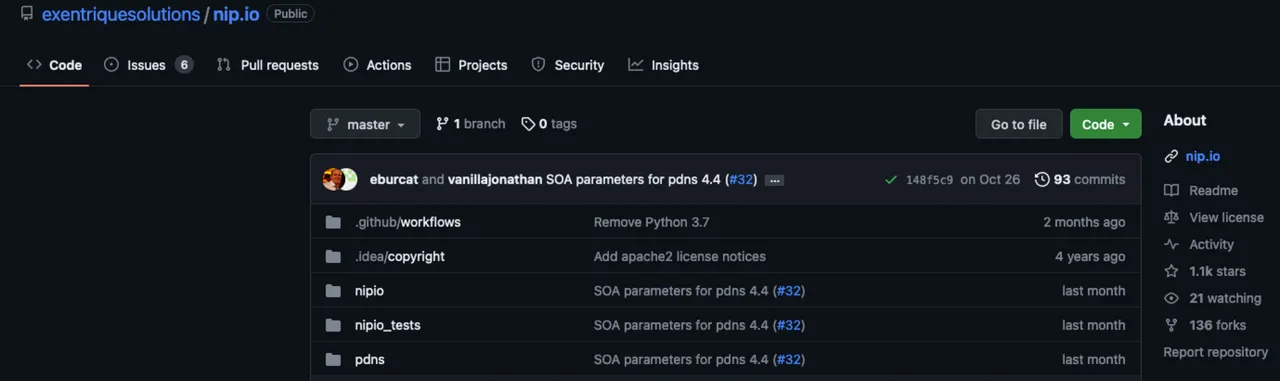The image size is (1280, 381).
Task: Open latest commit message SOA parameters link
Action: [x=633, y=180]
